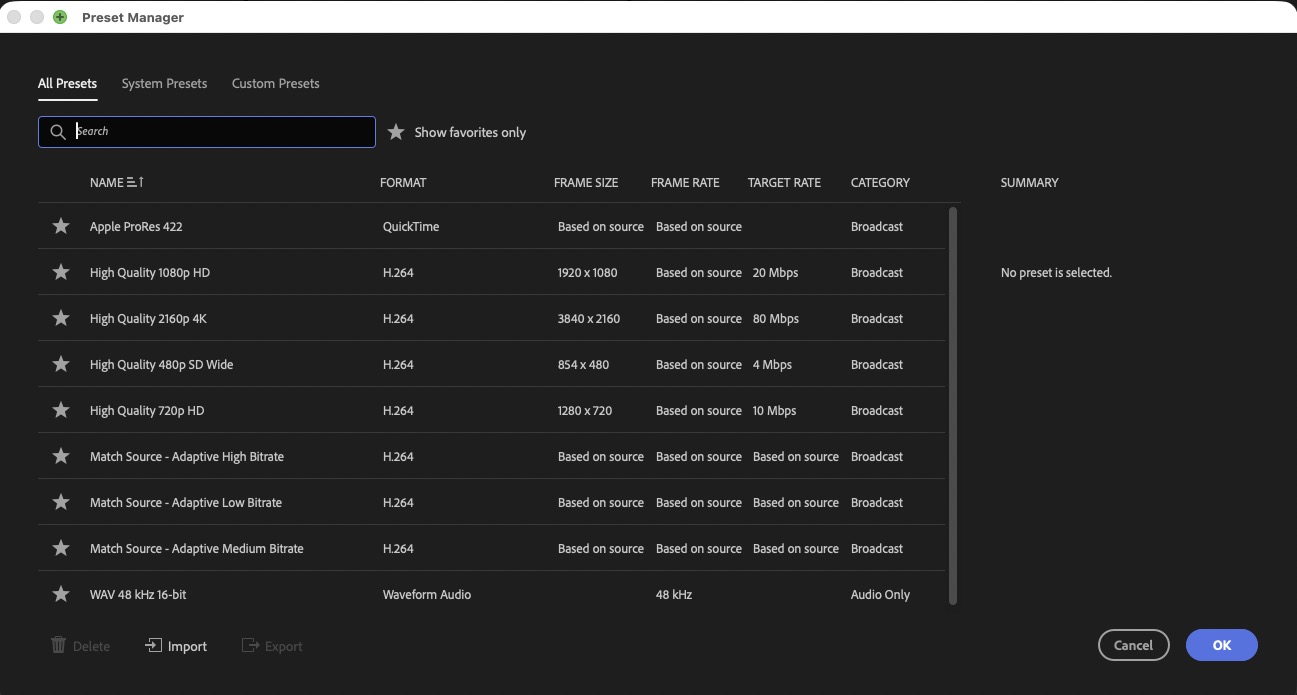Screen dimensions: 1297x695
Task: Click the QuickTime format cell
Action: click(411, 226)
